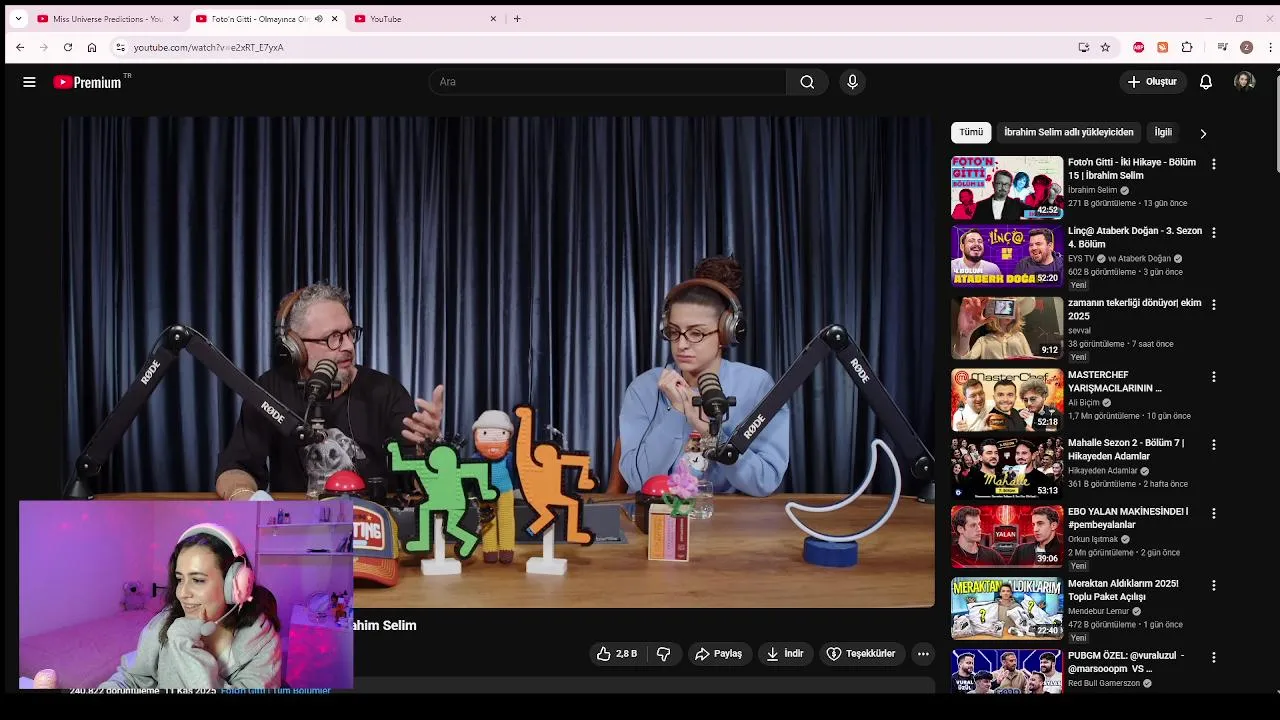
Task: Open the Linç@ Ataberk Doğan thumbnail
Action: 1007,256
